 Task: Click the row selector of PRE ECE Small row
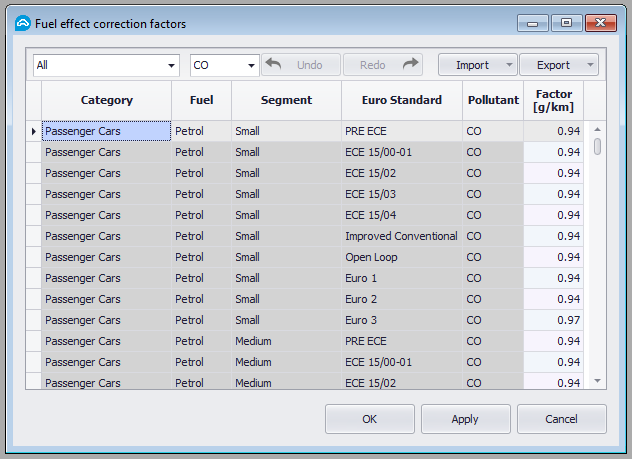click(33, 131)
